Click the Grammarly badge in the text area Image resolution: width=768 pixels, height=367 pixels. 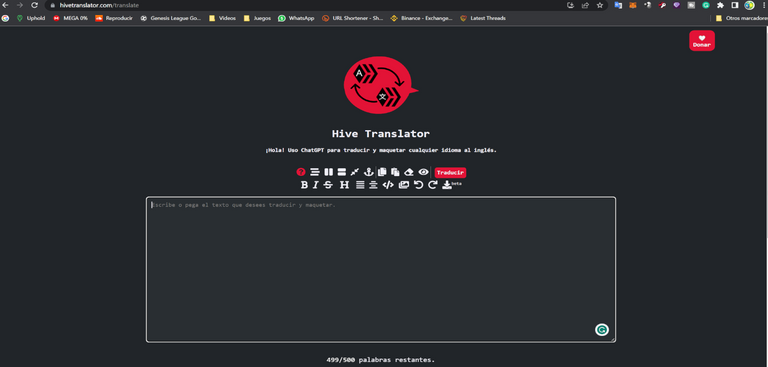point(601,330)
